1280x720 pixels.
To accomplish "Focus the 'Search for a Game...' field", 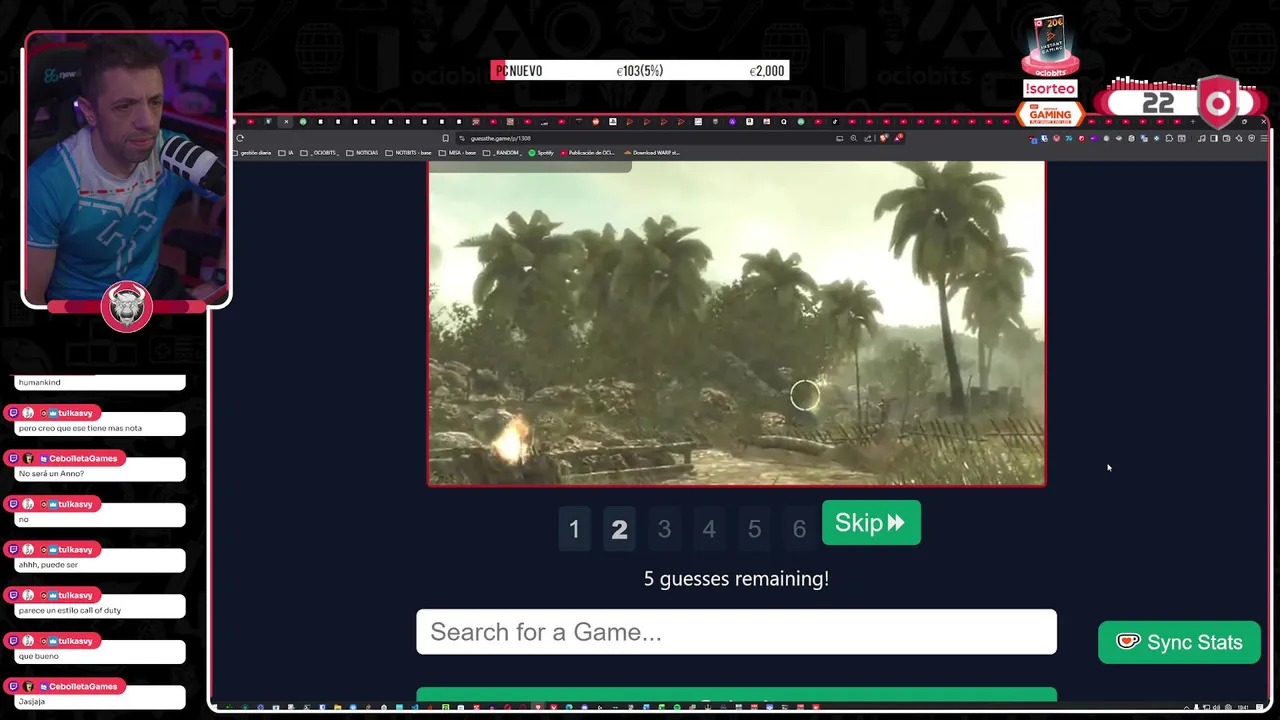I will (x=736, y=632).
